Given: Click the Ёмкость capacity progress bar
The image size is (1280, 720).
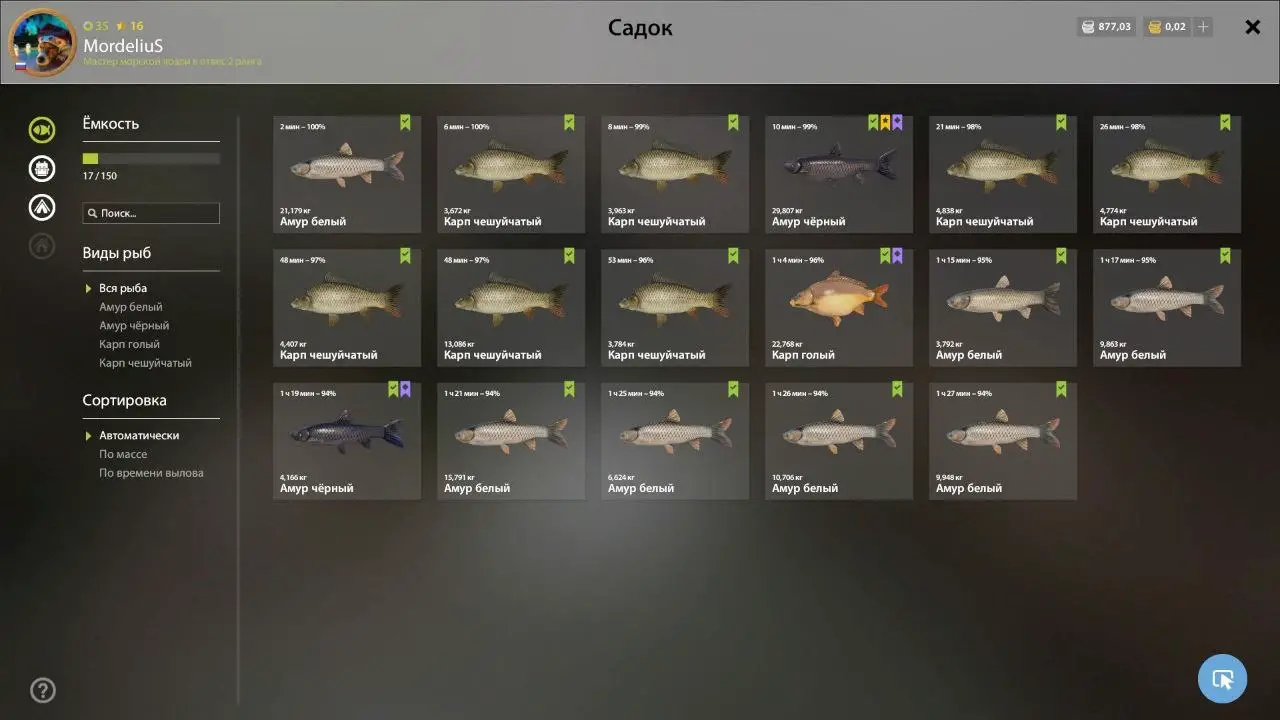Looking at the screenshot, I should (x=151, y=158).
